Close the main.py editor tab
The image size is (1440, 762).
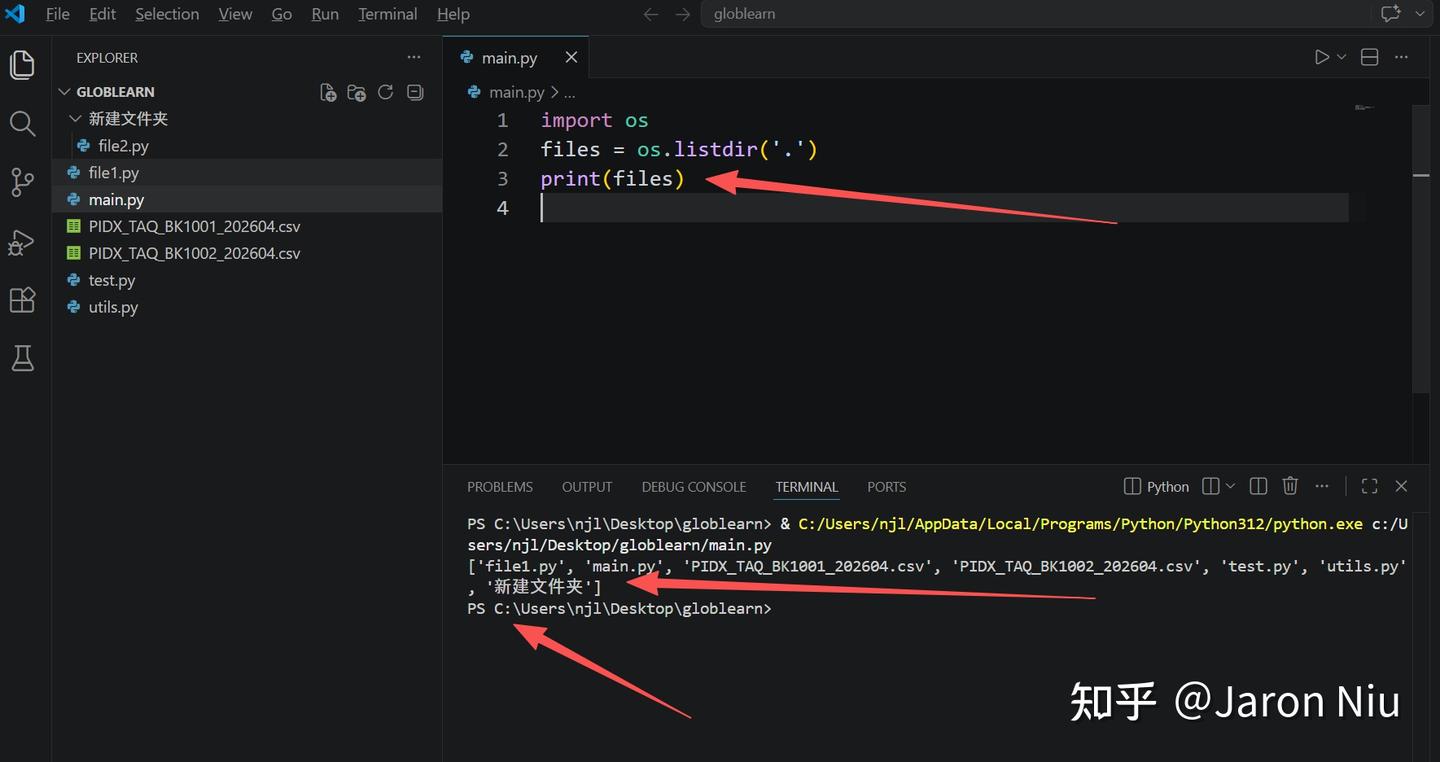(571, 57)
